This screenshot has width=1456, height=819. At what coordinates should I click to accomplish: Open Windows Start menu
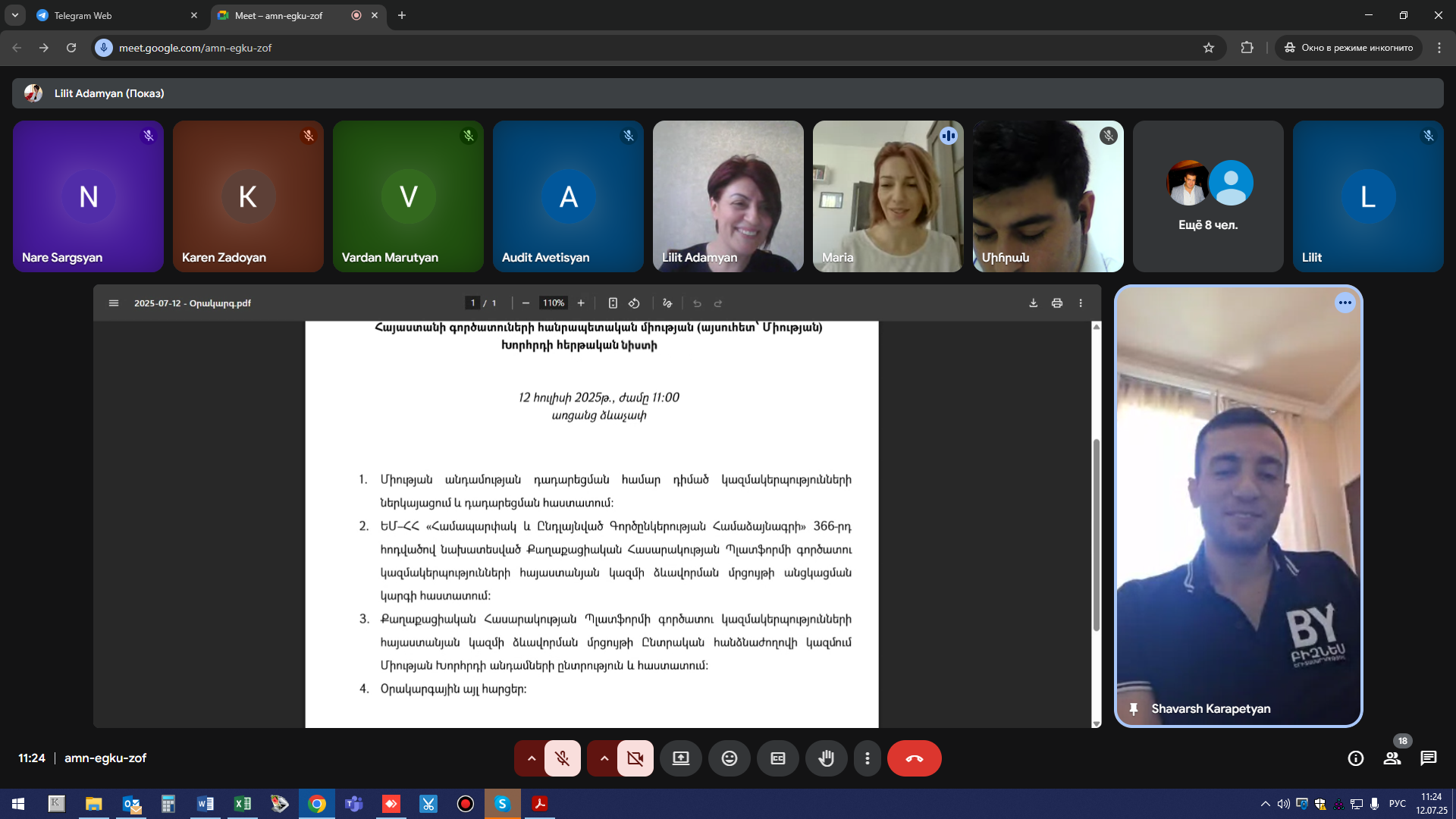pos(18,804)
